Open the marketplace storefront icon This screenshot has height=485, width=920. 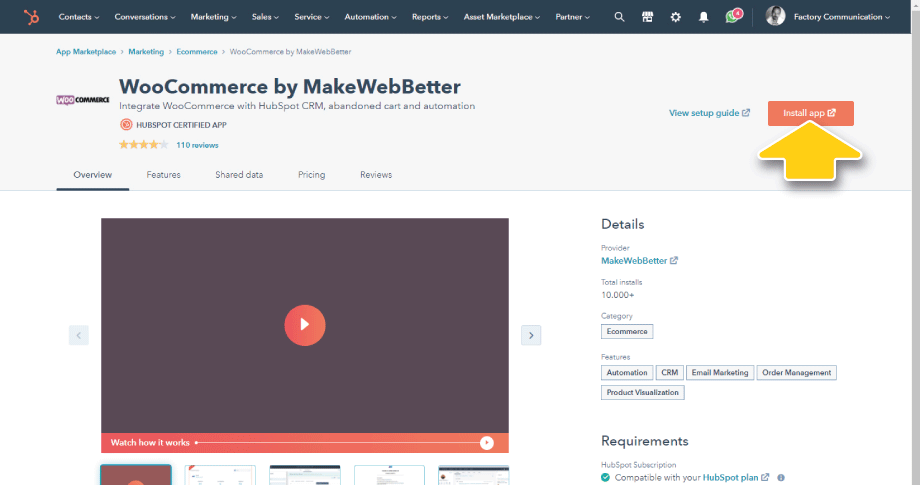647,17
